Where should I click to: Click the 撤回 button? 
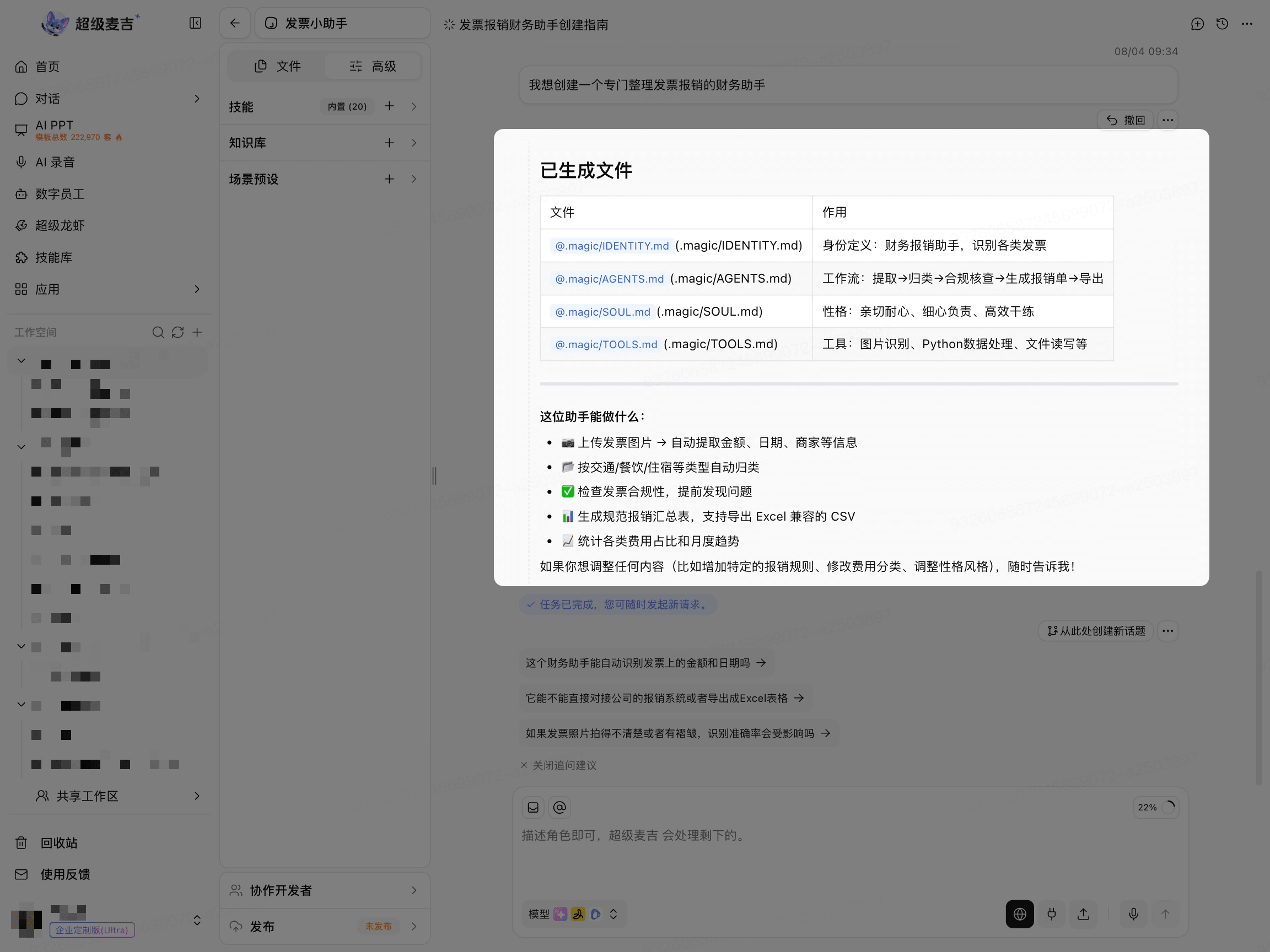coord(1126,120)
